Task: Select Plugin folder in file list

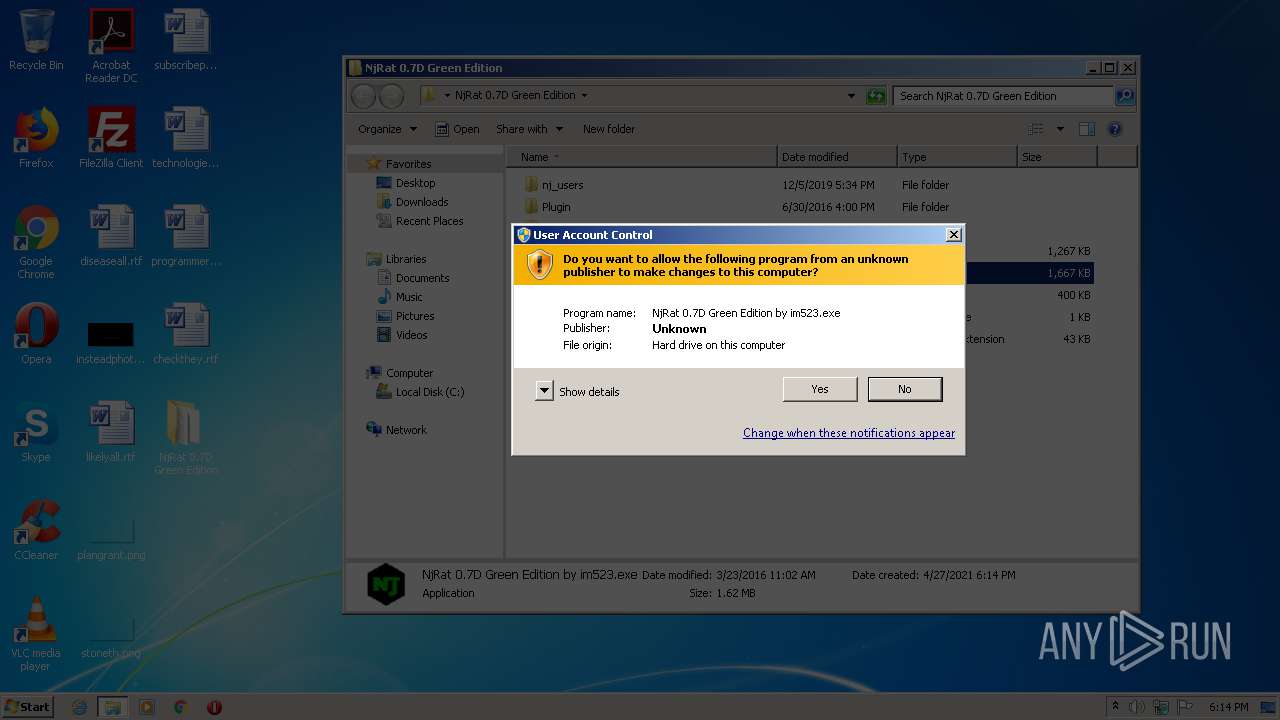Action: click(547, 207)
